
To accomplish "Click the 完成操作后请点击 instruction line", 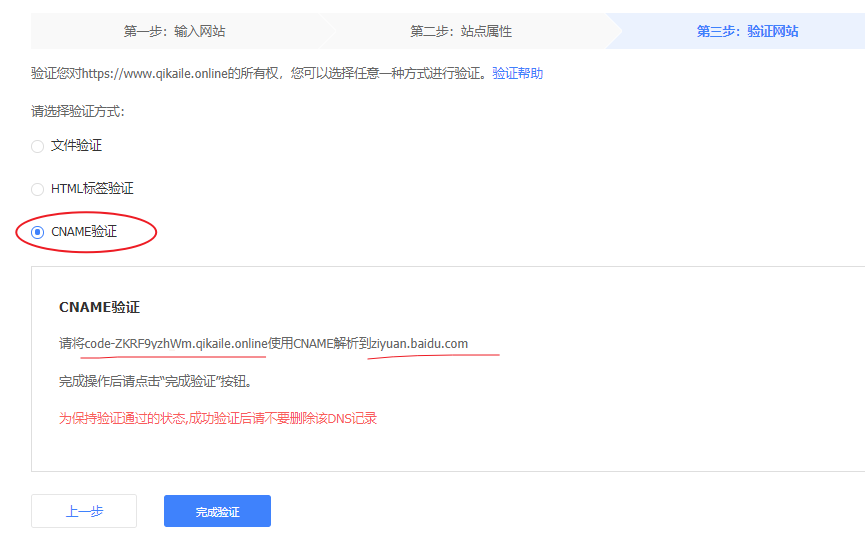I will click(x=156, y=381).
